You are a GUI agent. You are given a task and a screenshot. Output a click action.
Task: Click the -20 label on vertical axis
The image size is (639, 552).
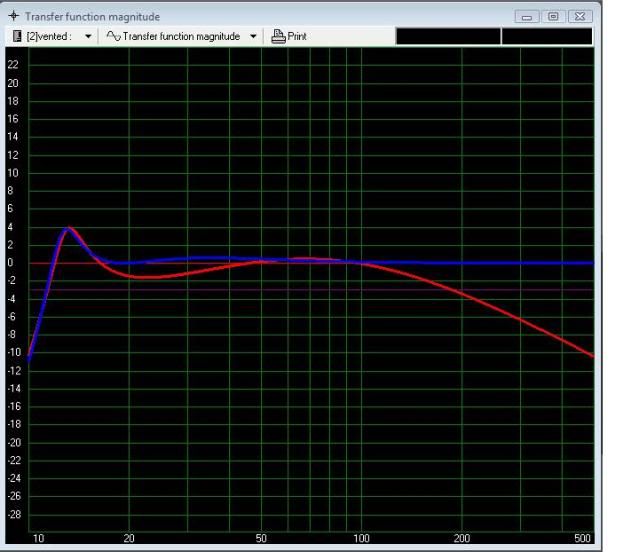coord(14,442)
